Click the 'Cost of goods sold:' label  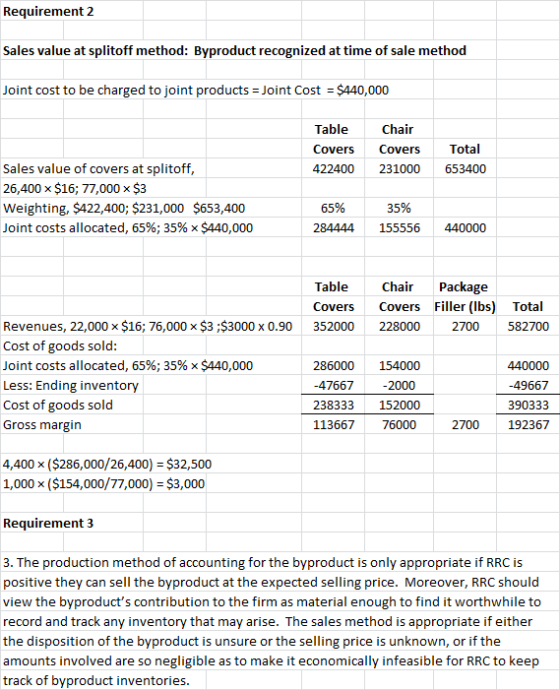point(60,346)
